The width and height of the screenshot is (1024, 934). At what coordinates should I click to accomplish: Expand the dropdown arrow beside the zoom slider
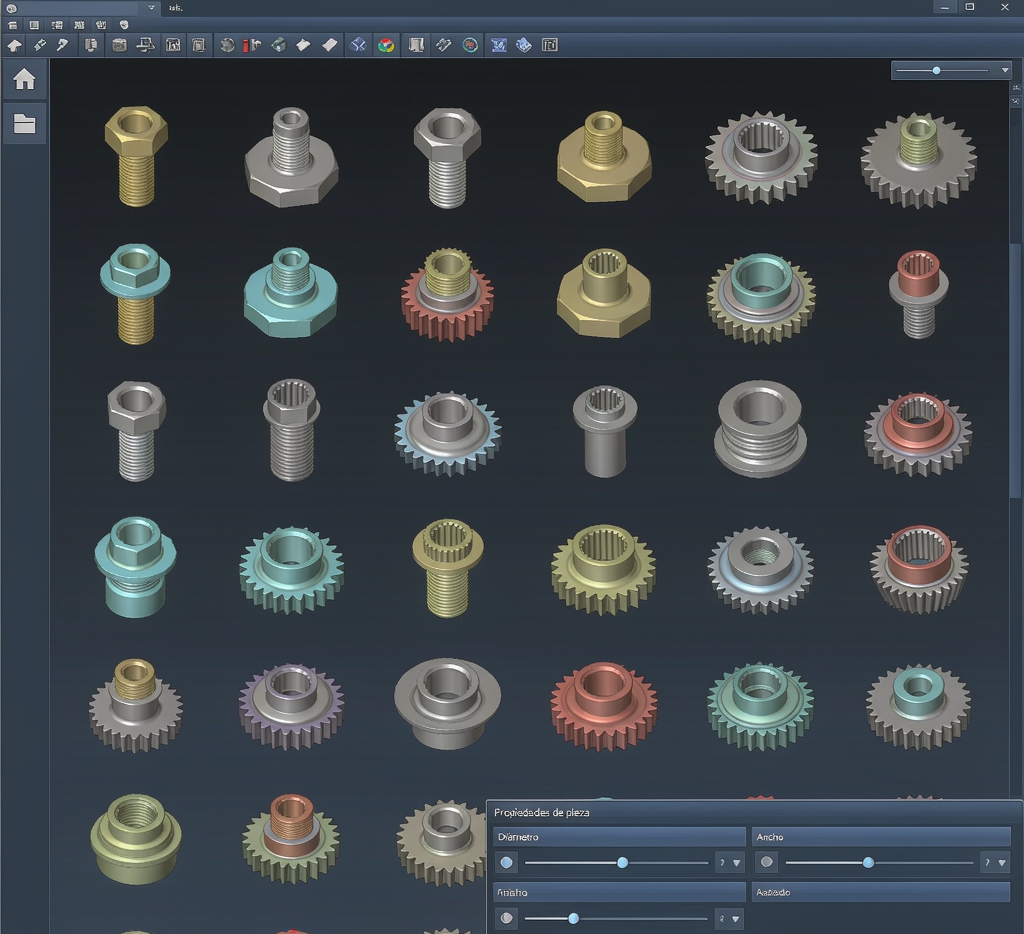tap(1005, 70)
